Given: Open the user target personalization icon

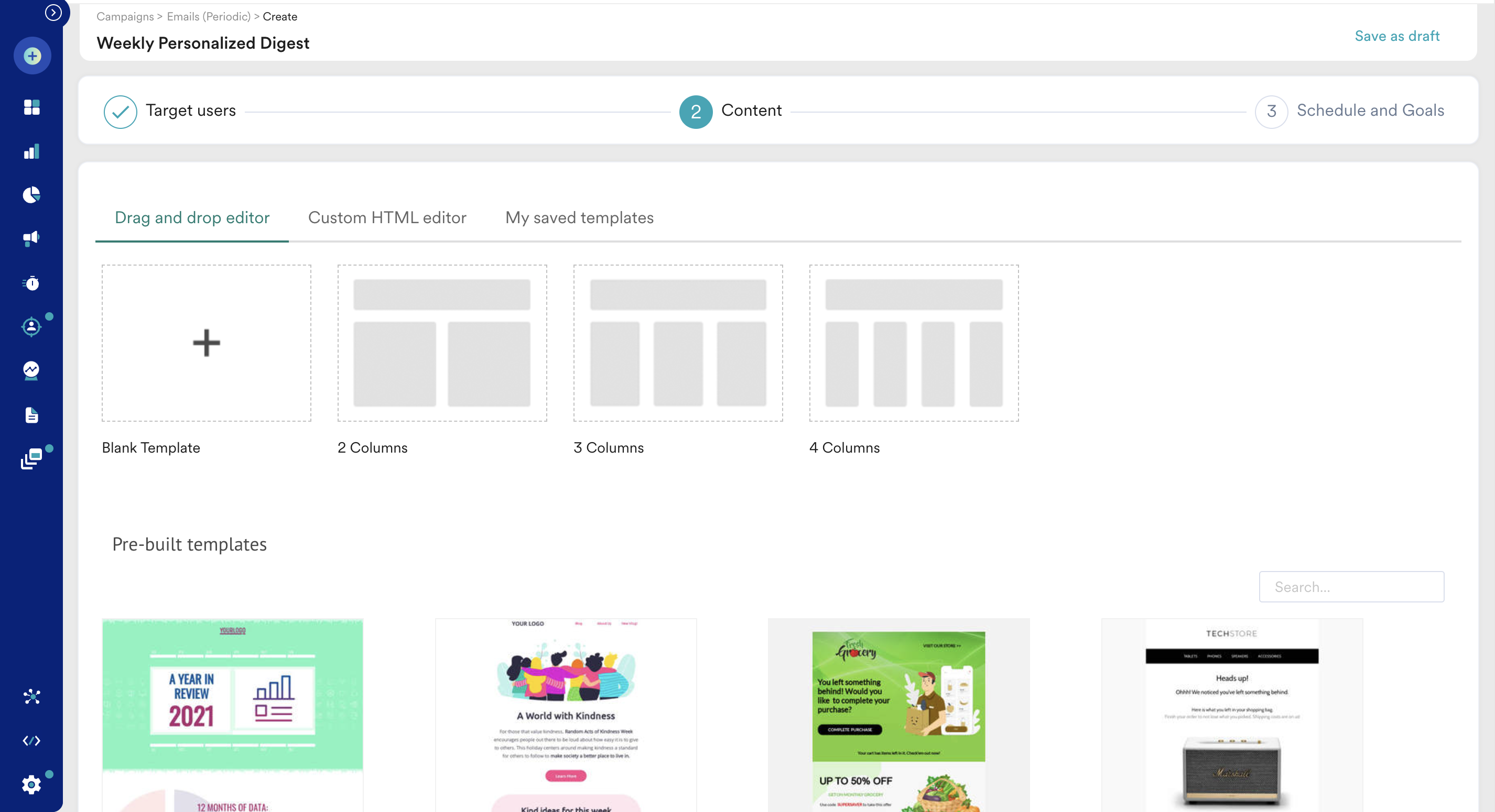Looking at the screenshot, I should 31,326.
